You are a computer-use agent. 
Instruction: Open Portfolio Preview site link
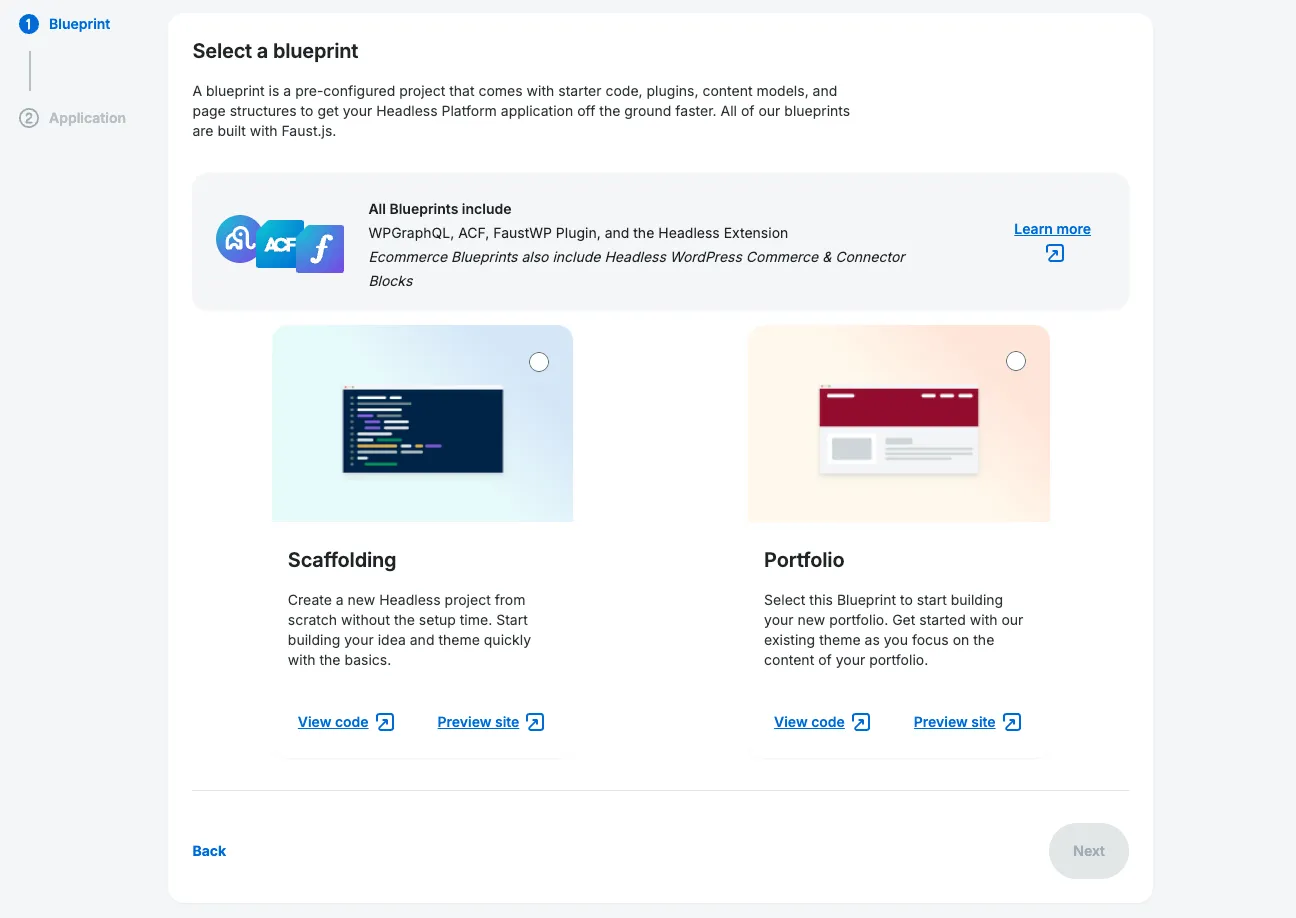[954, 722]
